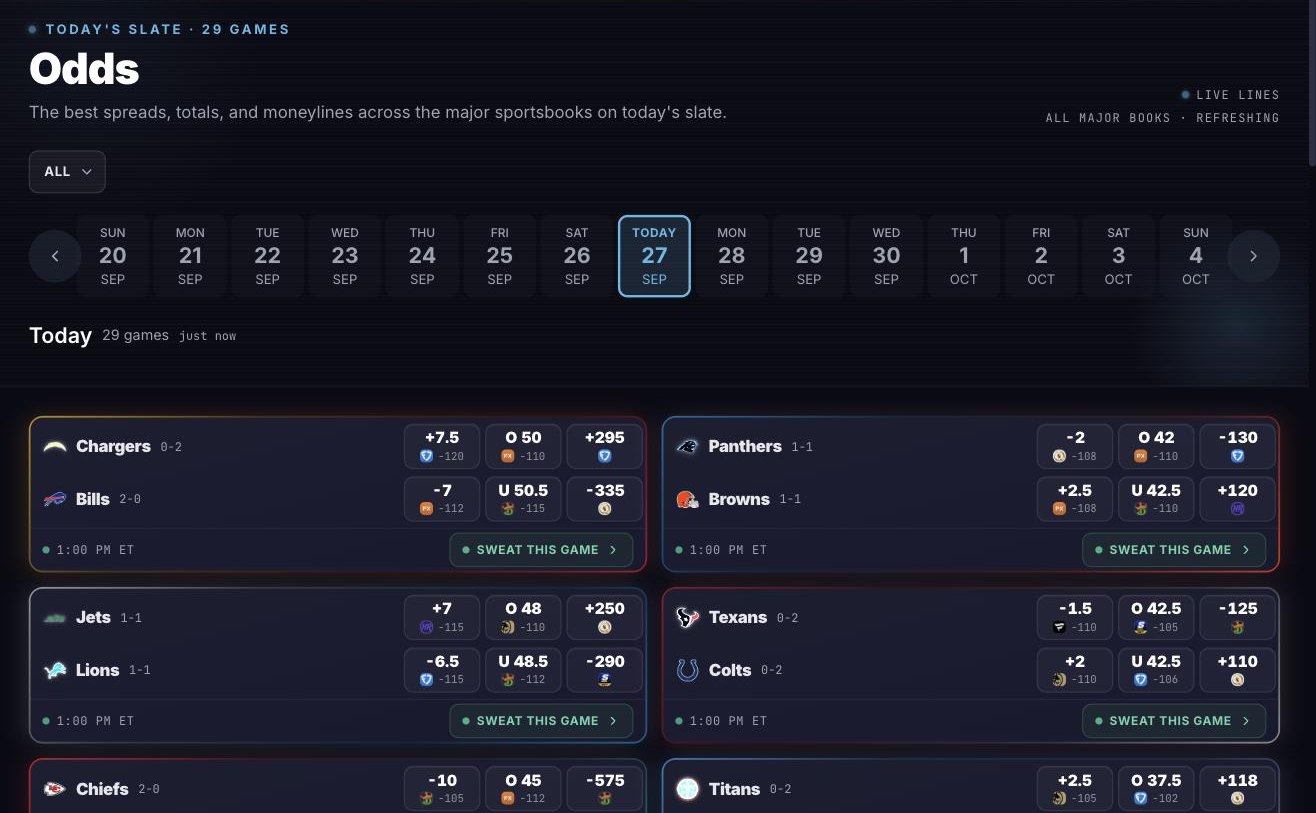Screen dimensions: 1316x813
Task: Sweat This Game for Jets vs Lions
Action: [x=541, y=721]
